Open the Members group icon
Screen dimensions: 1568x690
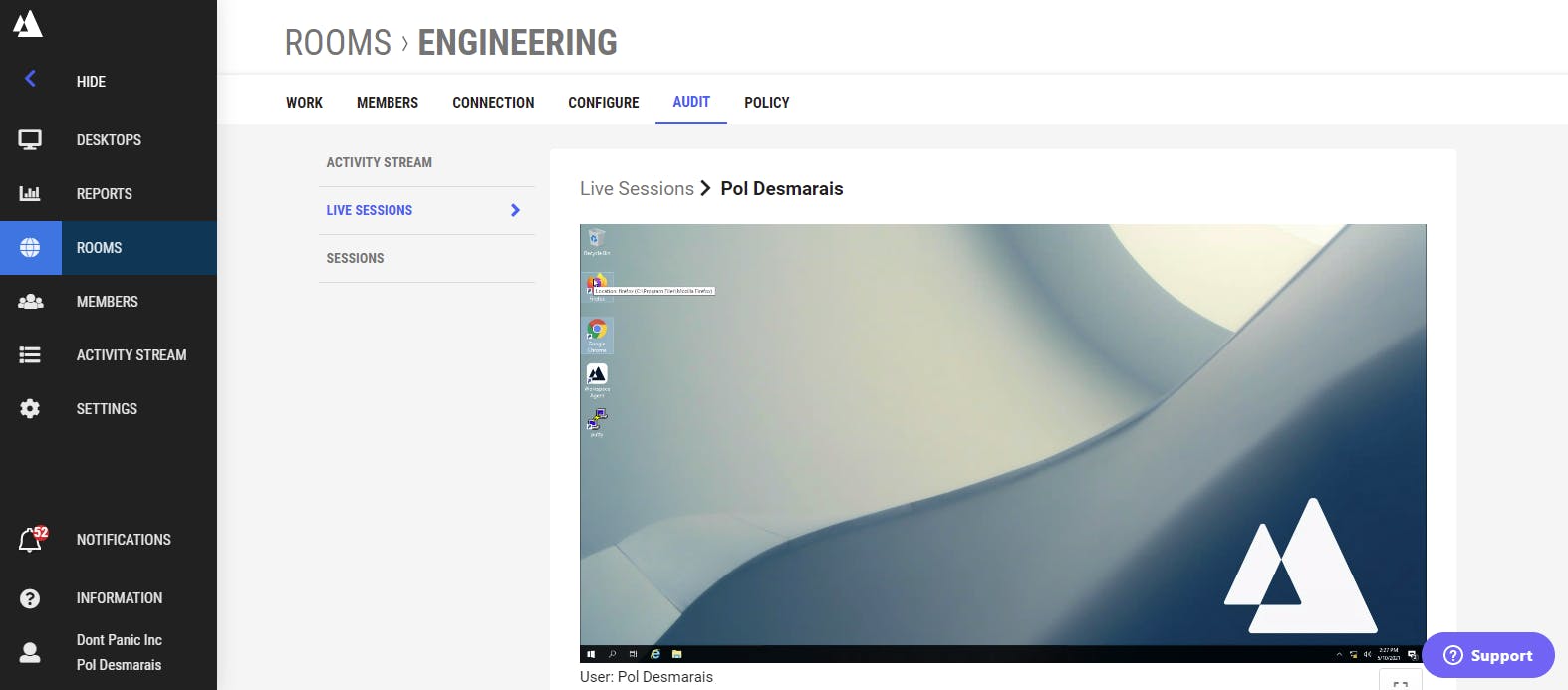[30, 302]
